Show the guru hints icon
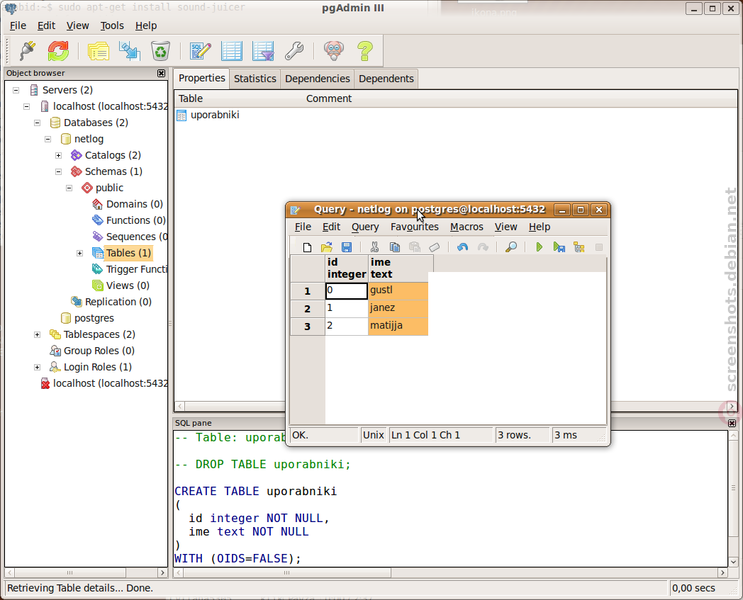The height and width of the screenshot is (600, 743). [334, 51]
